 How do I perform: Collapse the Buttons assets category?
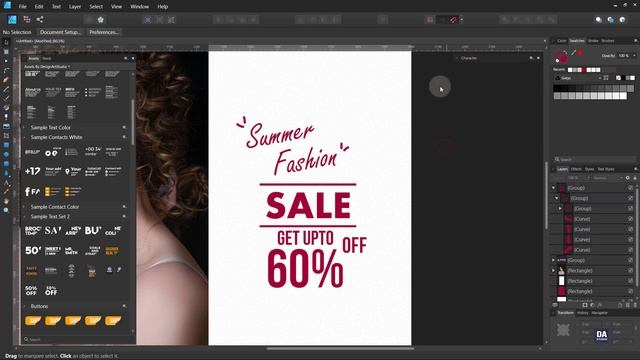click(24, 306)
